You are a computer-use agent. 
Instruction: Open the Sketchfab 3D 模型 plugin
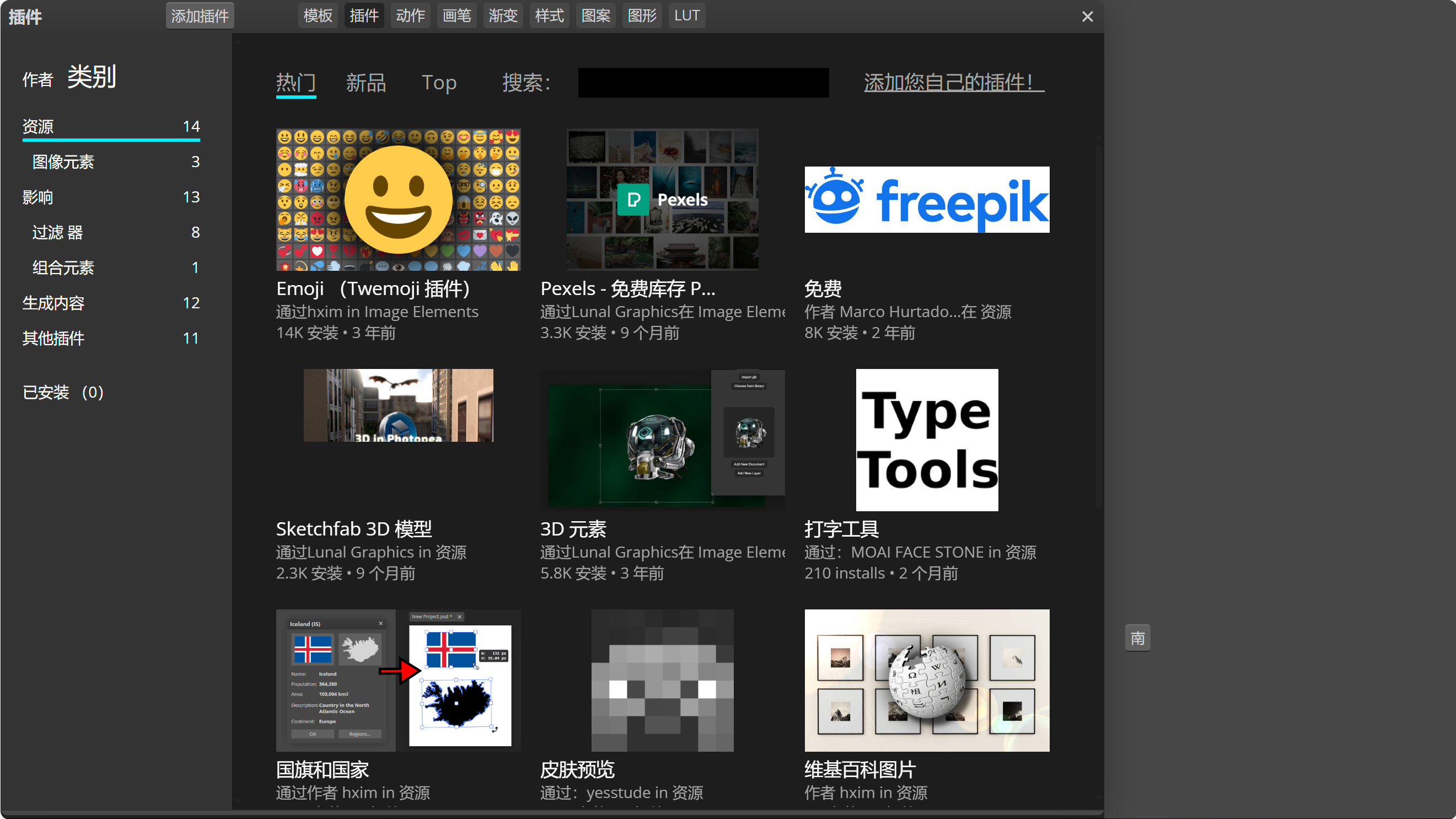point(399,405)
